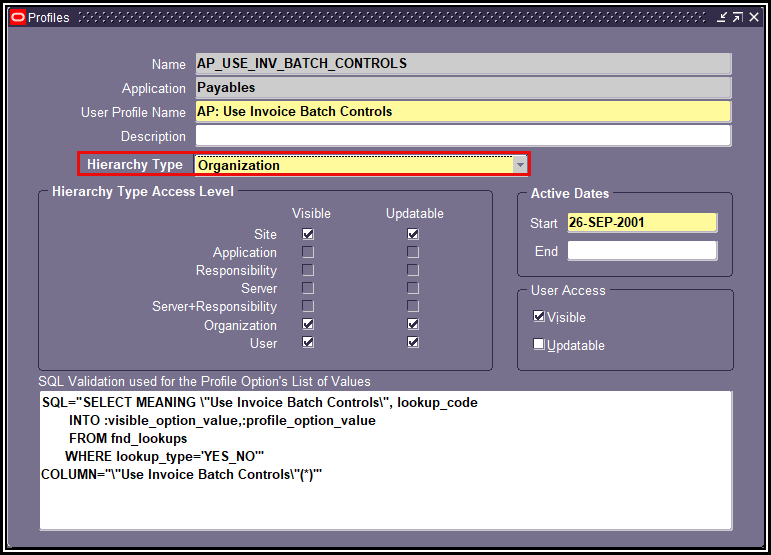Screen dimensions: 771x555
Task: Open the Hierarchy Type dropdown arrow
Action: pyautogui.click(x=520, y=165)
